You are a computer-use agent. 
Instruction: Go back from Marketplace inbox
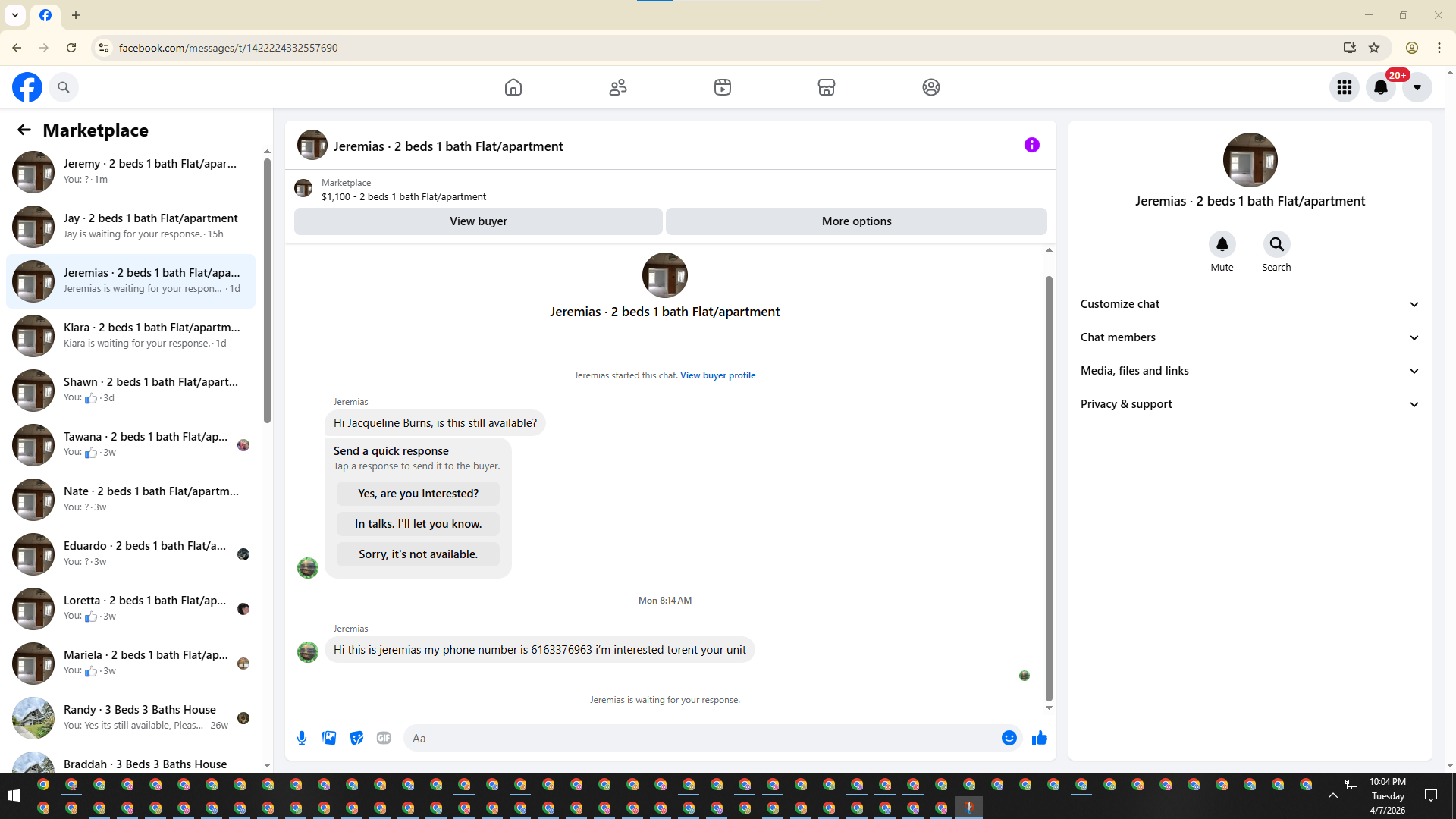coord(24,130)
